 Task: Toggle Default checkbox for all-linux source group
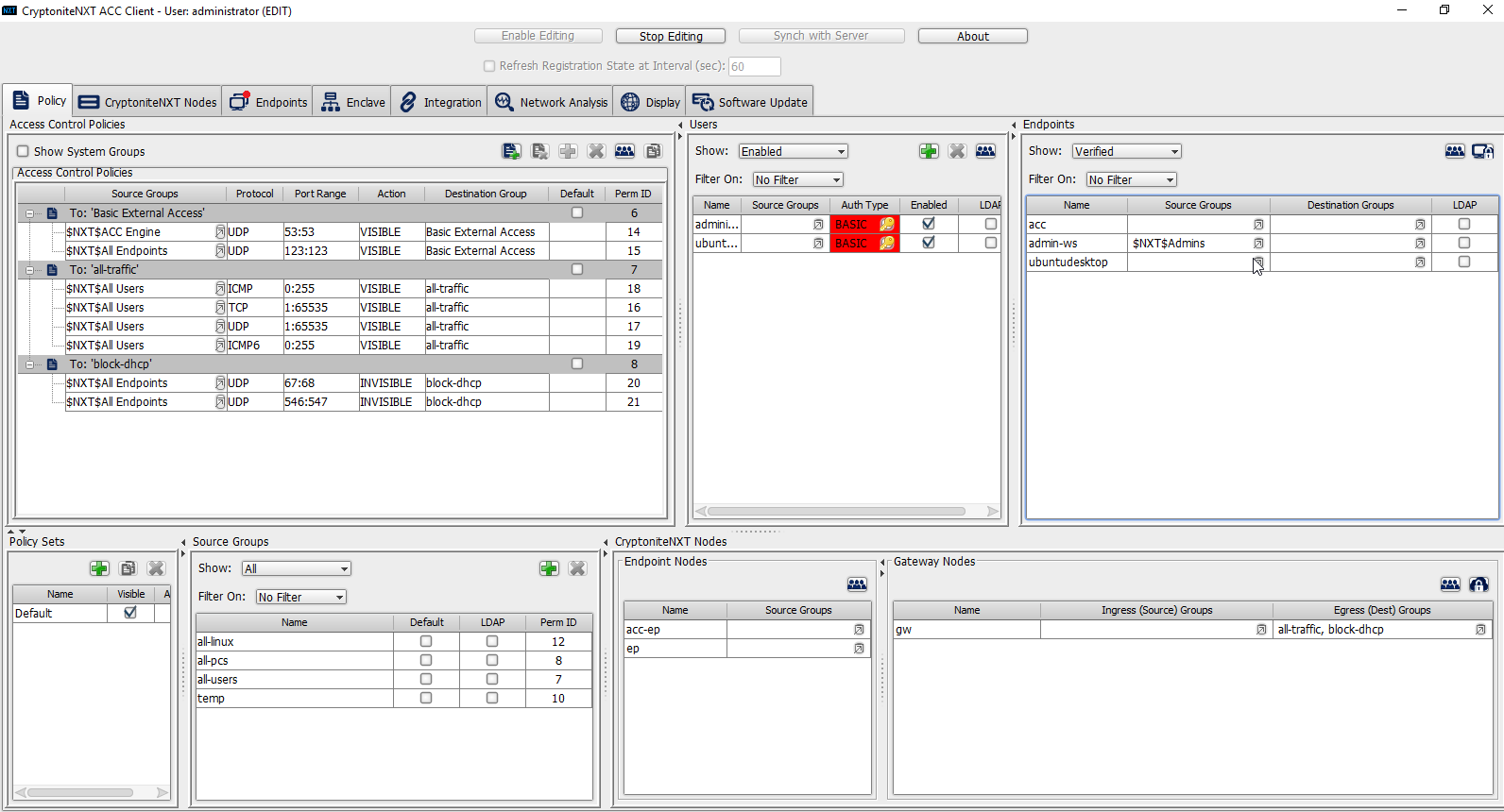pos(426,642)
